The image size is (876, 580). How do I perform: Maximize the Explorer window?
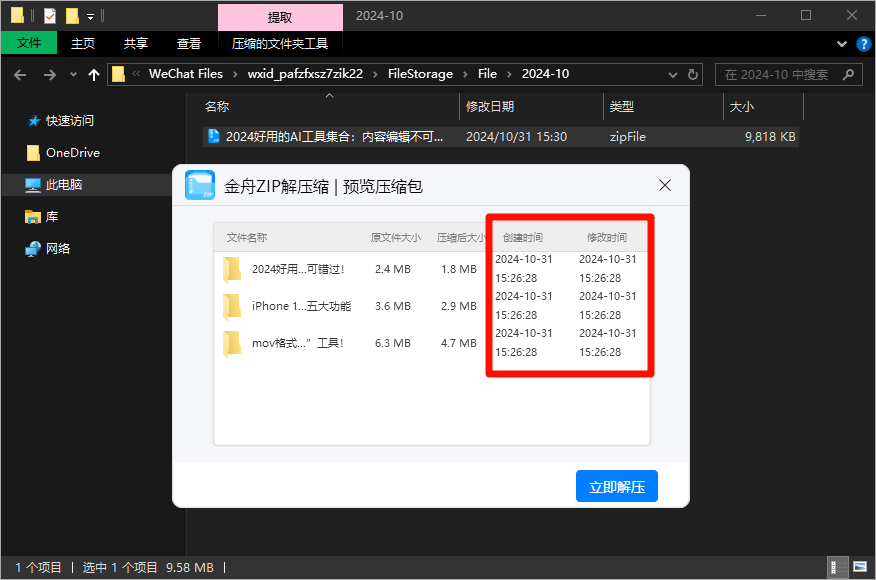(806, 15)
